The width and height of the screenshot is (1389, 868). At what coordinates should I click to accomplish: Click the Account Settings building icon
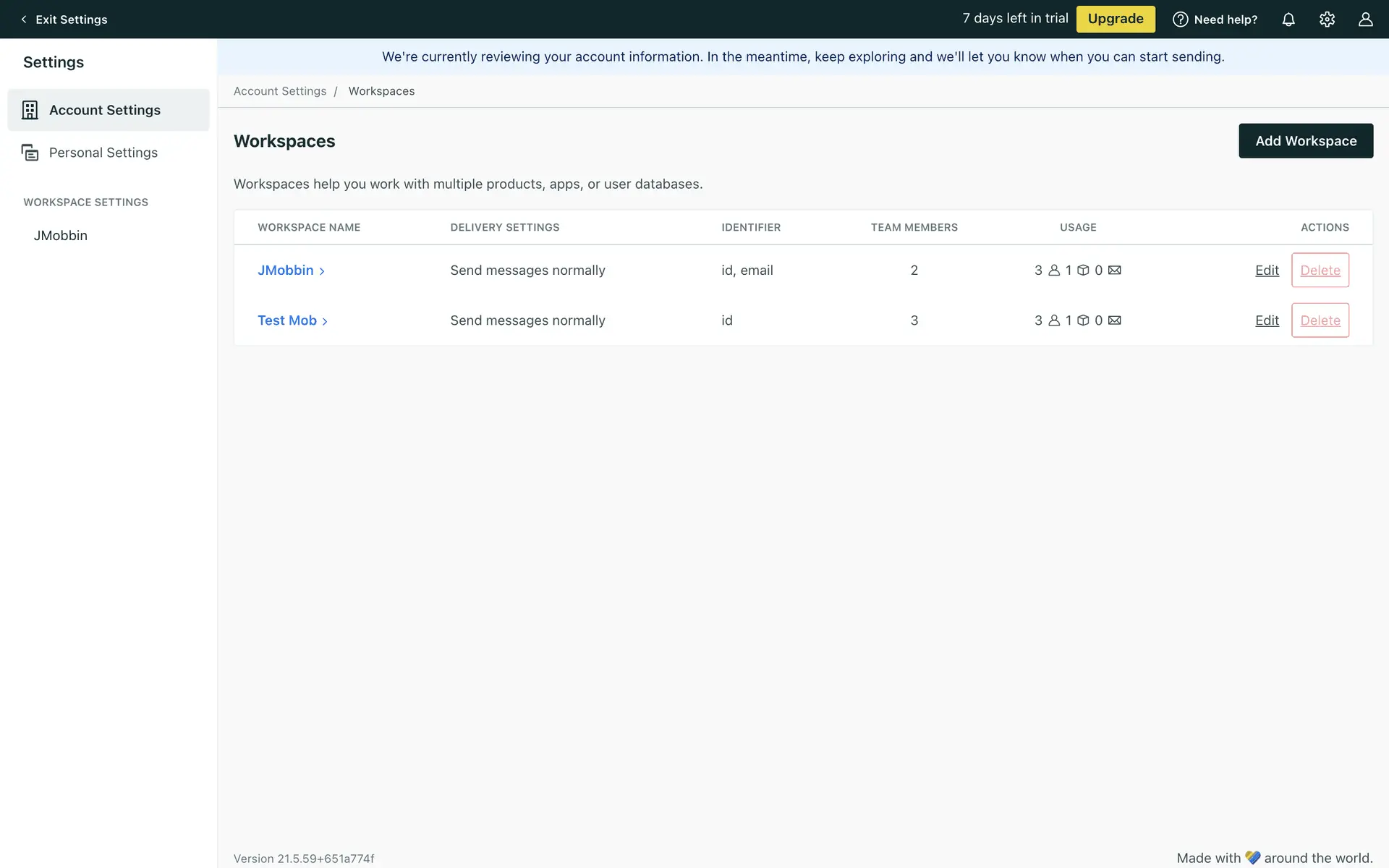click(30, 110)
